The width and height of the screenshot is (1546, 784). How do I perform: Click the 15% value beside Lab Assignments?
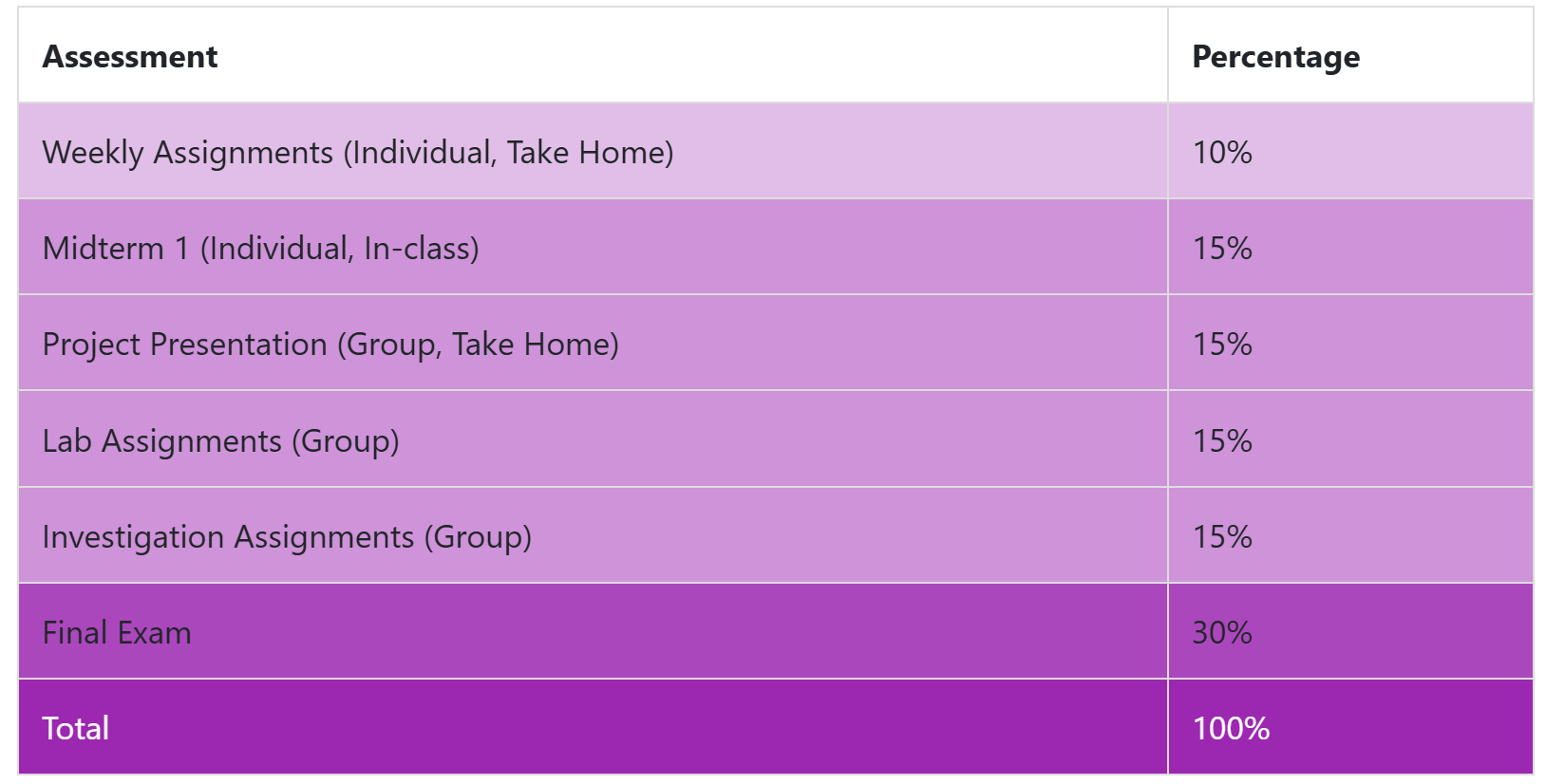[x=1222, y=441]
